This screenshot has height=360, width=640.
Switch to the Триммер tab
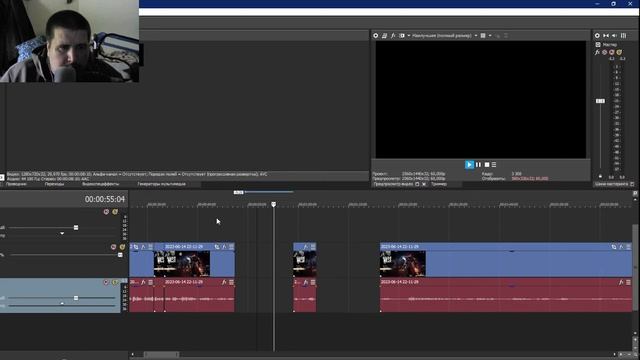point(439,184)
